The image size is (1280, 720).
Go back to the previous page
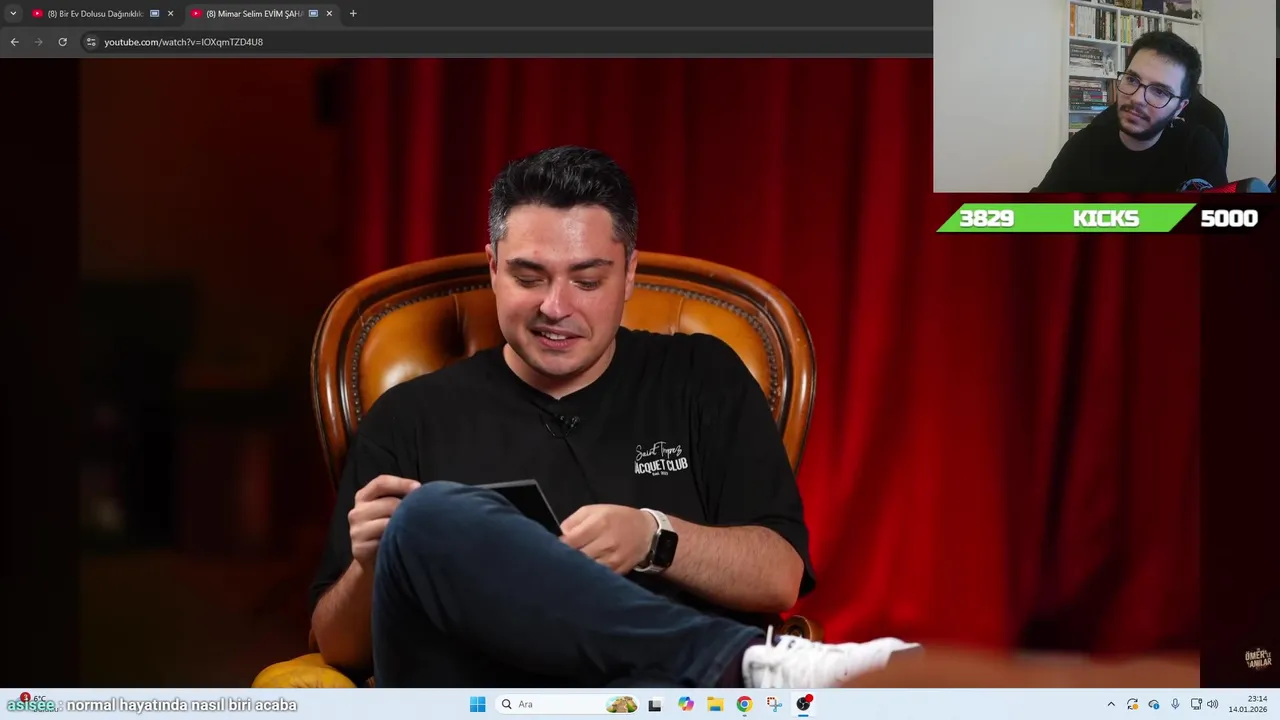tap(14, 42)
